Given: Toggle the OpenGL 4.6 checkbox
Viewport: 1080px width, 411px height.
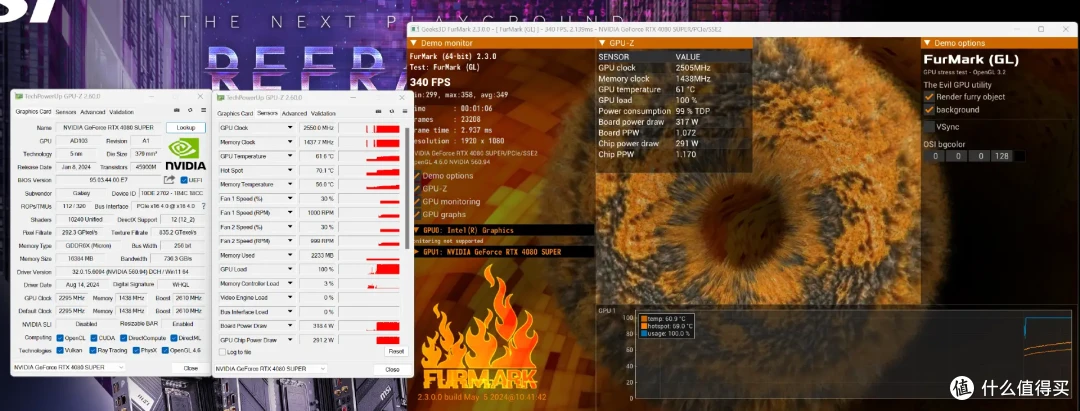Looking at the screenshot, I should pos(165,350).
